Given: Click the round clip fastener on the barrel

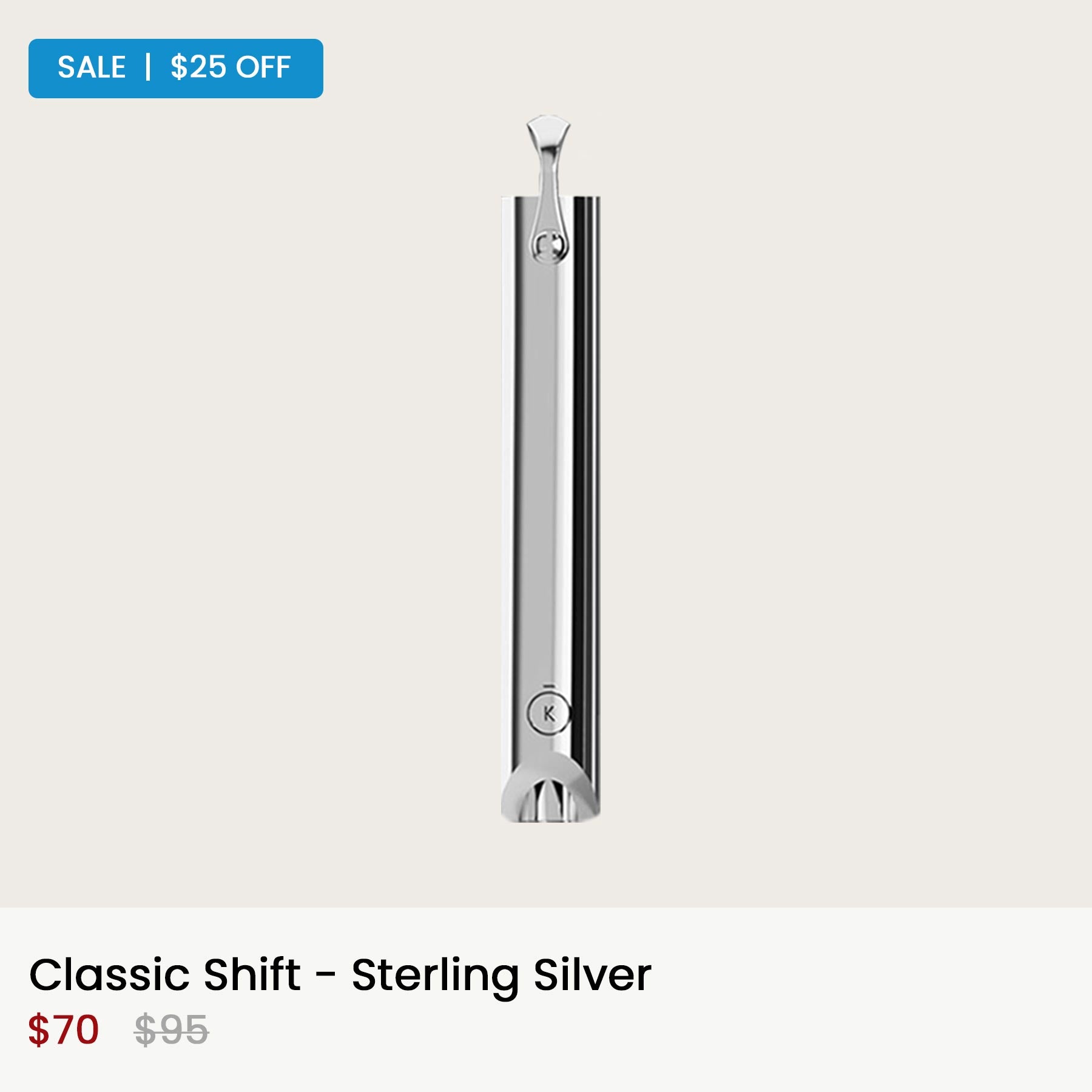Looking at the screenshot, I should pyautogui.click(x=550, y=246).
